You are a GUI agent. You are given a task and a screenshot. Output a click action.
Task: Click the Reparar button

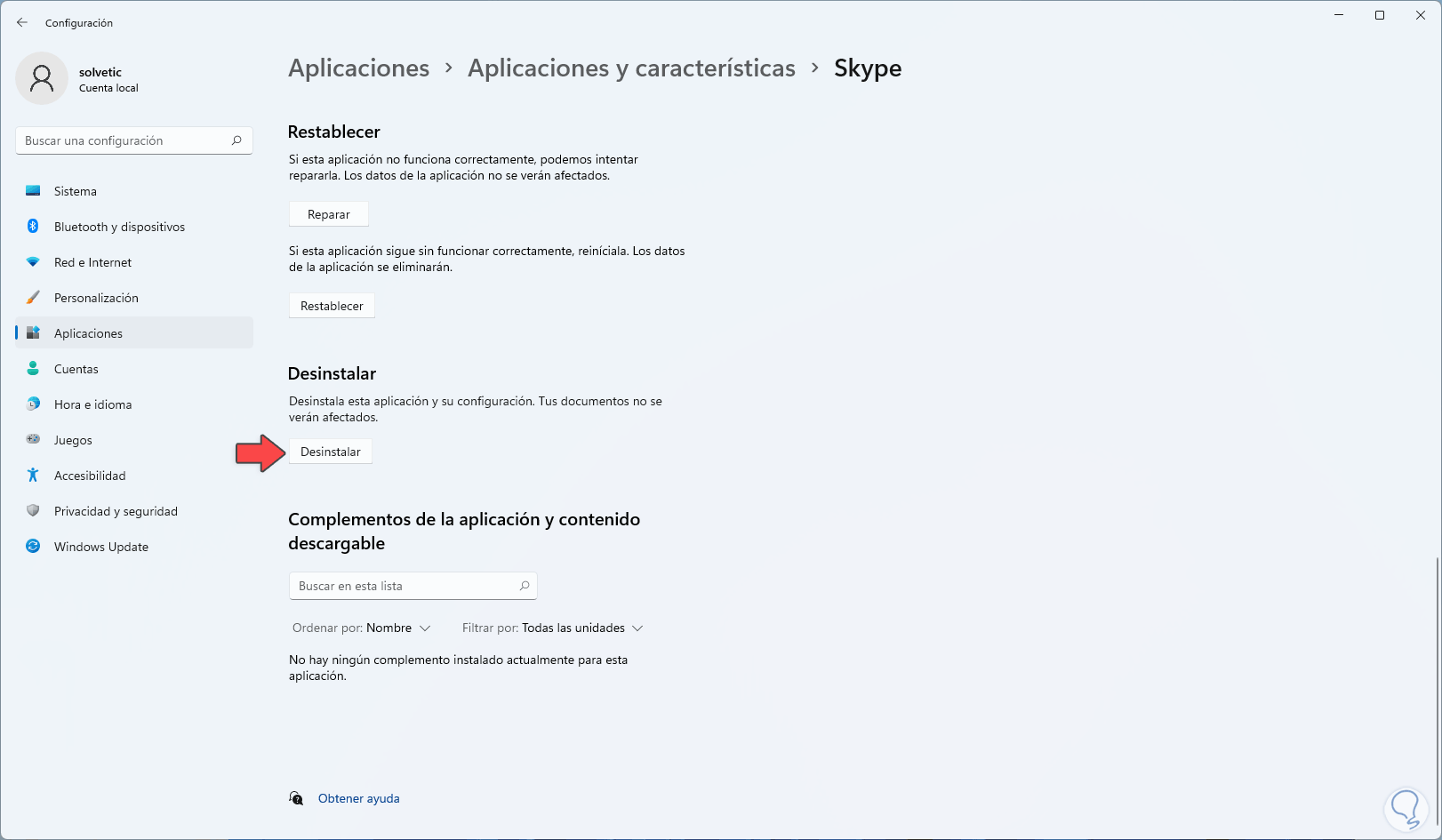pos(329,214)
